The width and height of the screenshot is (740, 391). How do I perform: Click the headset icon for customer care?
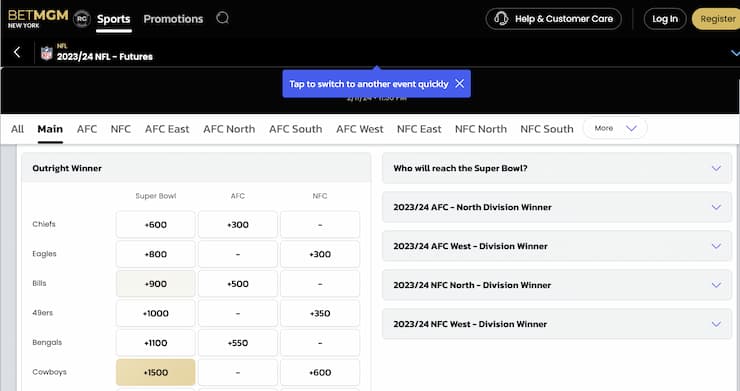pyautogui.click(x=501, y=18)
